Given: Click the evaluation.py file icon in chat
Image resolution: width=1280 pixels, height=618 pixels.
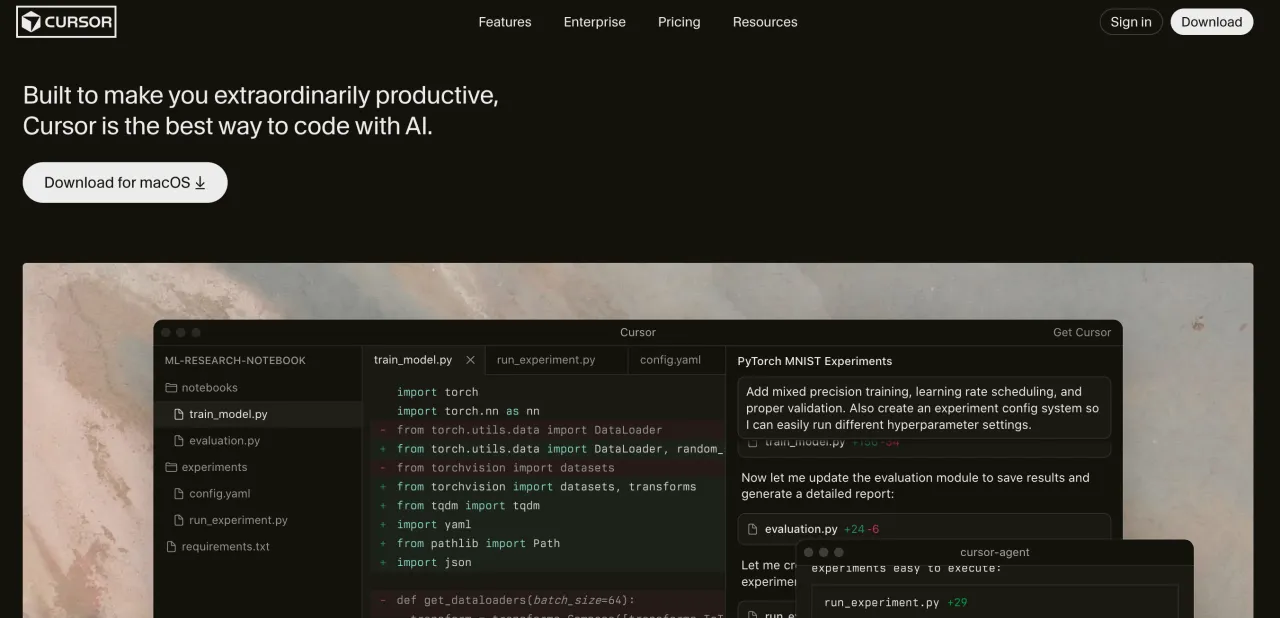Looking at the screenshot, I should [752, 529].
